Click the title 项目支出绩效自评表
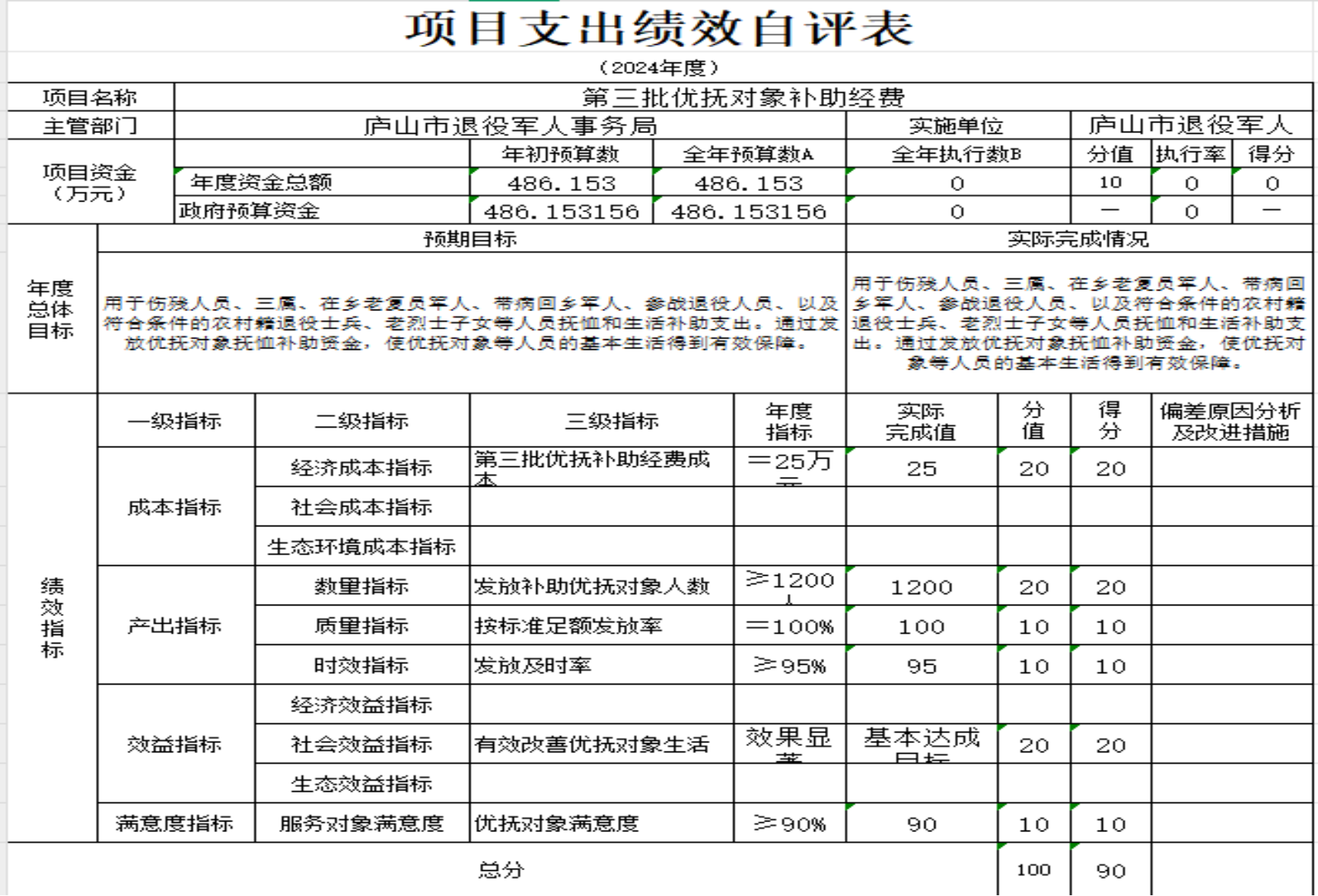Image resolution: width=1318 pixels, height=896 pixels. pyautogui.click(x=659, y=29)
